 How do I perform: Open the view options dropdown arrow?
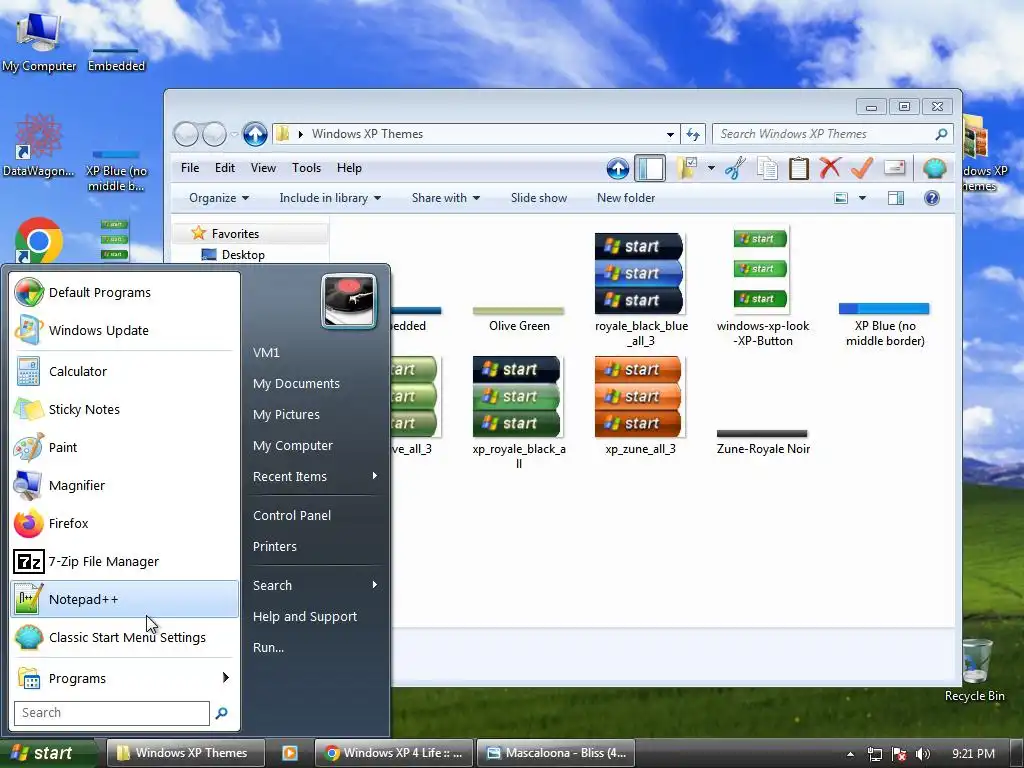tap(862, 198)
